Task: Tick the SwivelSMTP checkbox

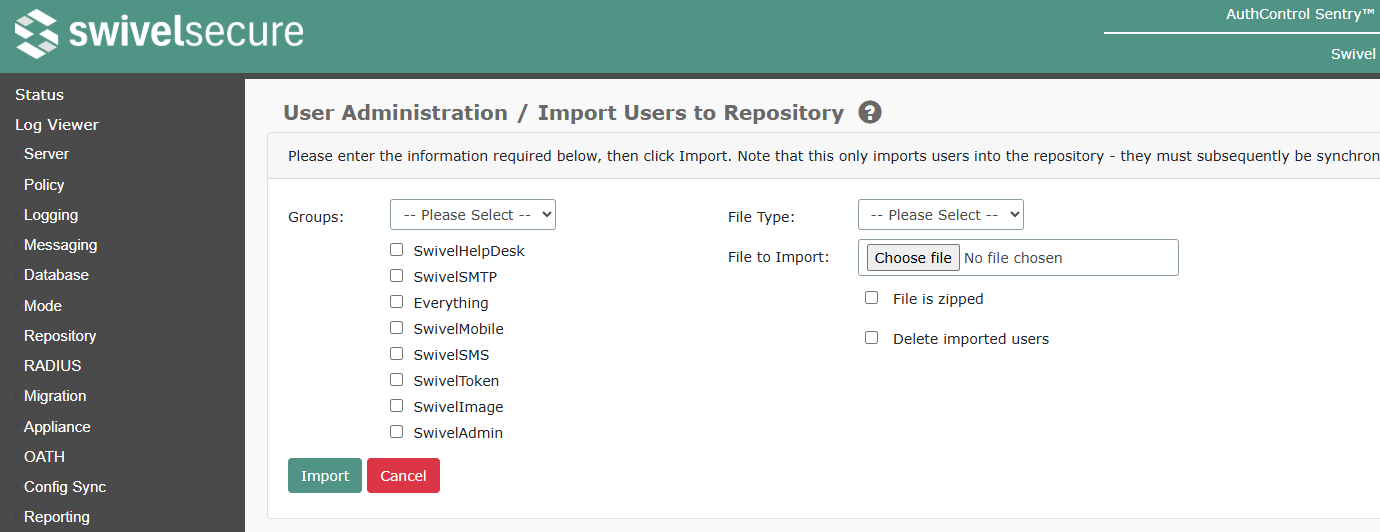Action: [397, 276]
